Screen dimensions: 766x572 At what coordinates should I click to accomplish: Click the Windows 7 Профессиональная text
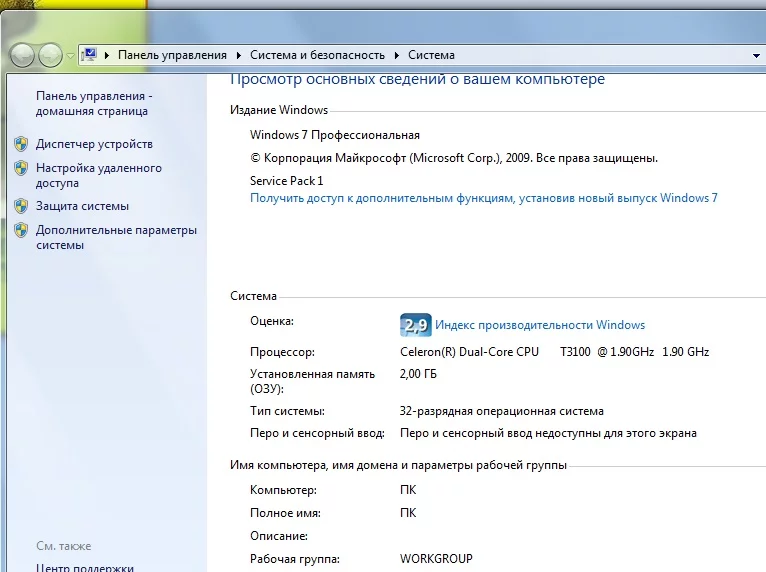point(335,135)
